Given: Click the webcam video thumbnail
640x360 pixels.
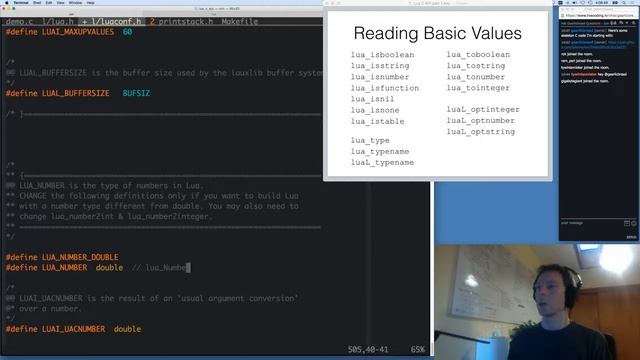Looking at the screenshot, I should [537, 302].
